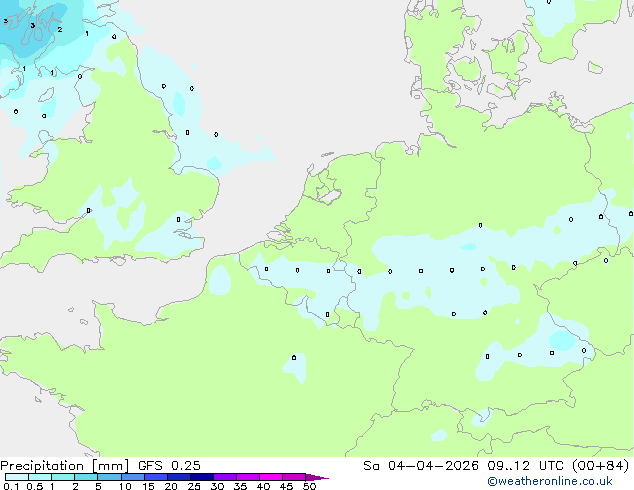Click the '0.5' legend scale label

click(34, 486)
